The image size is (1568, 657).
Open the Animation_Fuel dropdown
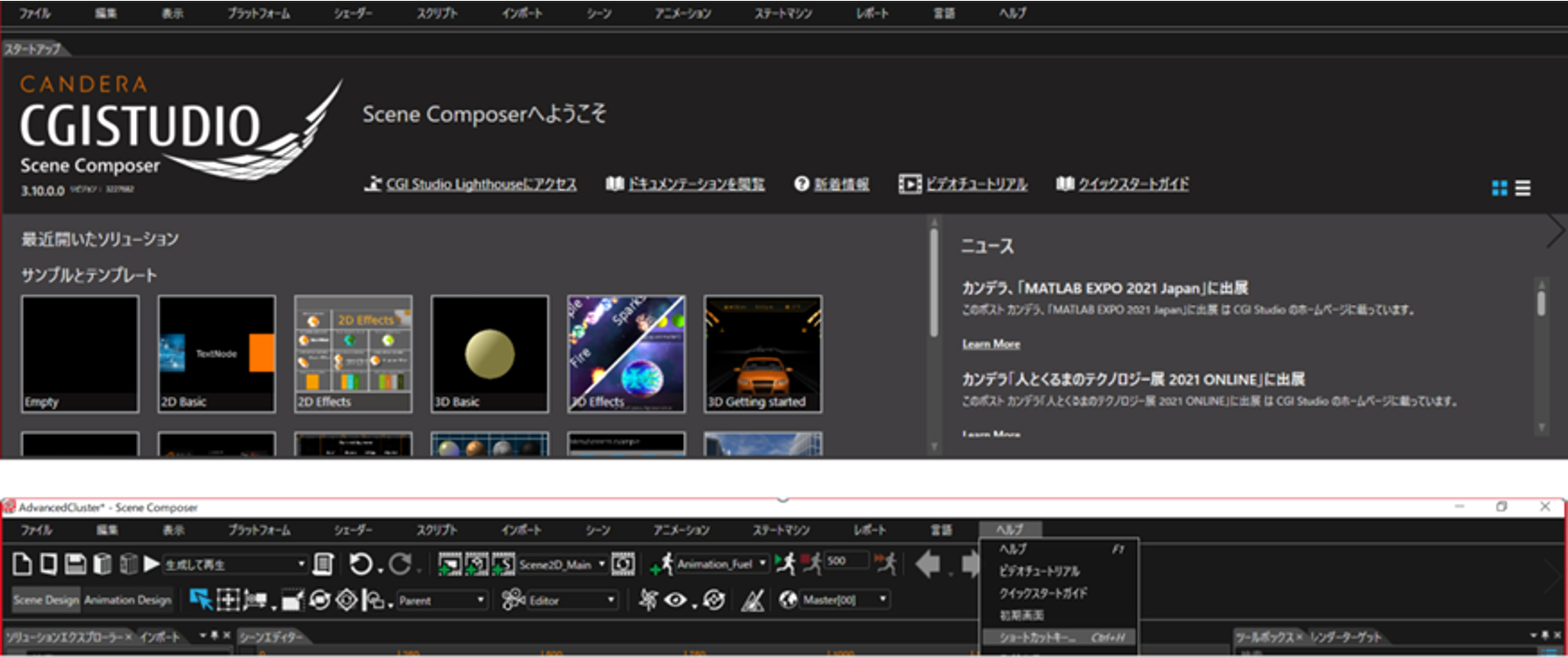762,564
